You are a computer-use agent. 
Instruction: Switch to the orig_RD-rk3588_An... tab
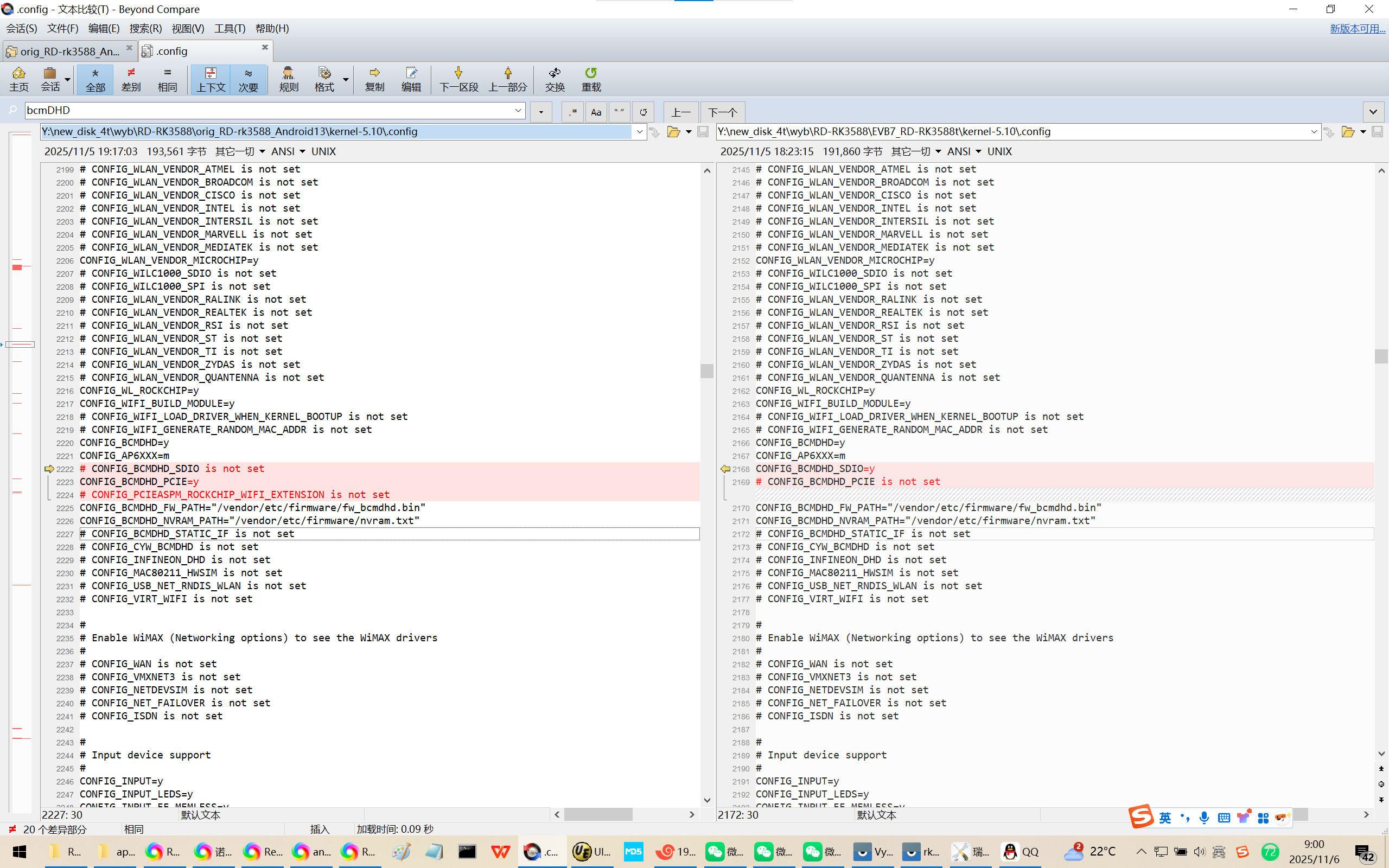tap(69, 51)
